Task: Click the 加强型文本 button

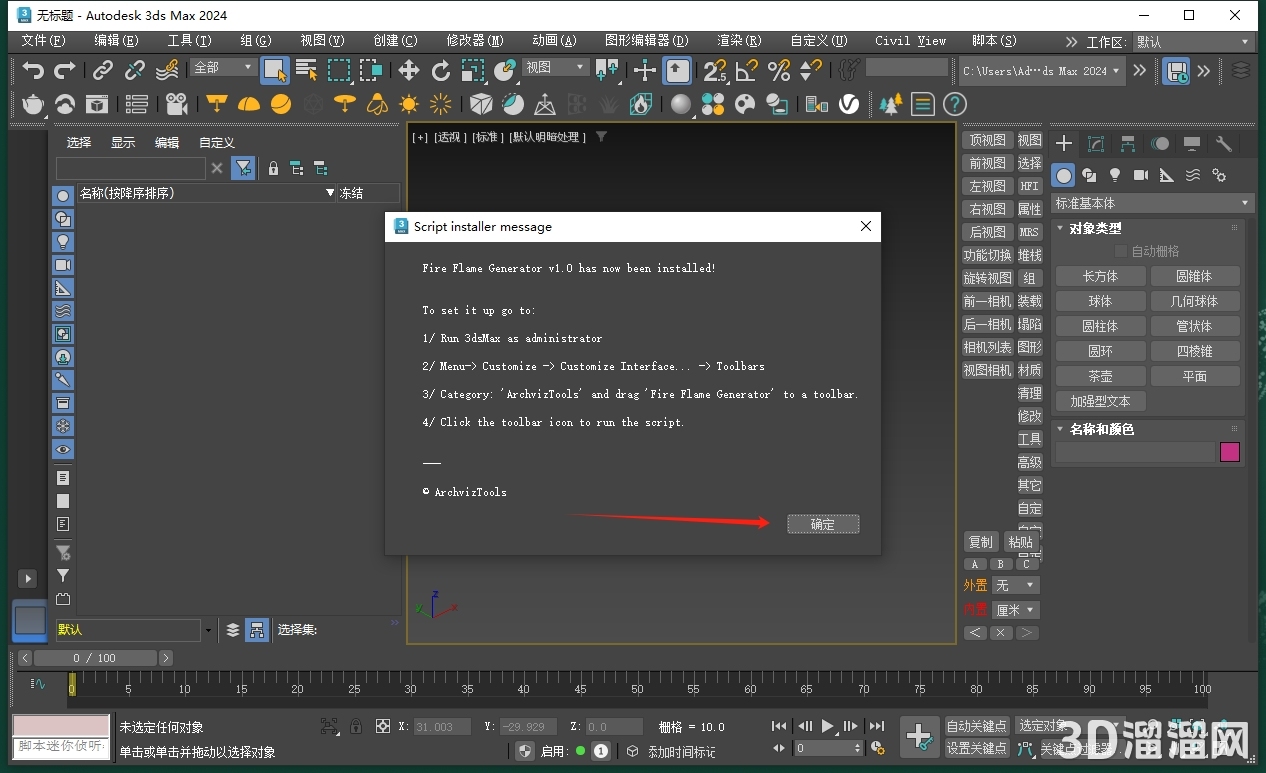Action: click(x=1100, y=401)
